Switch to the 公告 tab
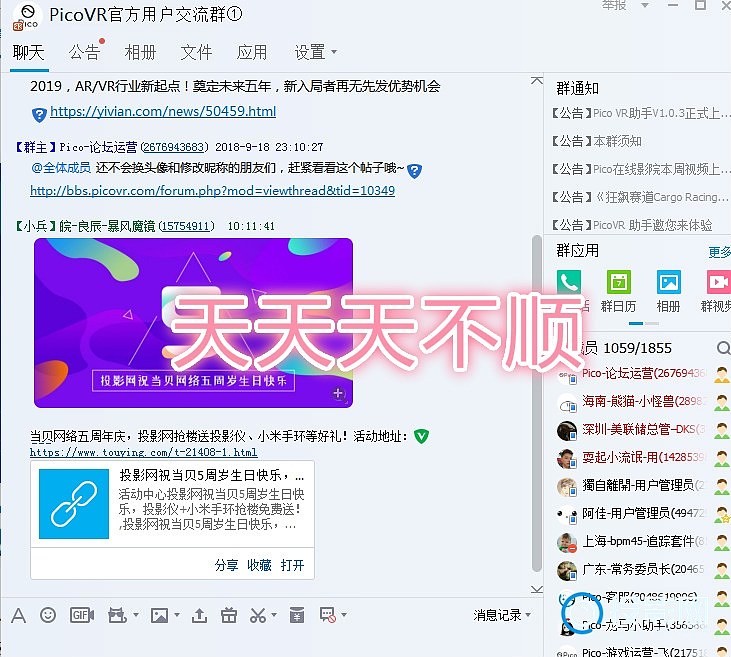731x657 pixels. [x=84, y=52]
